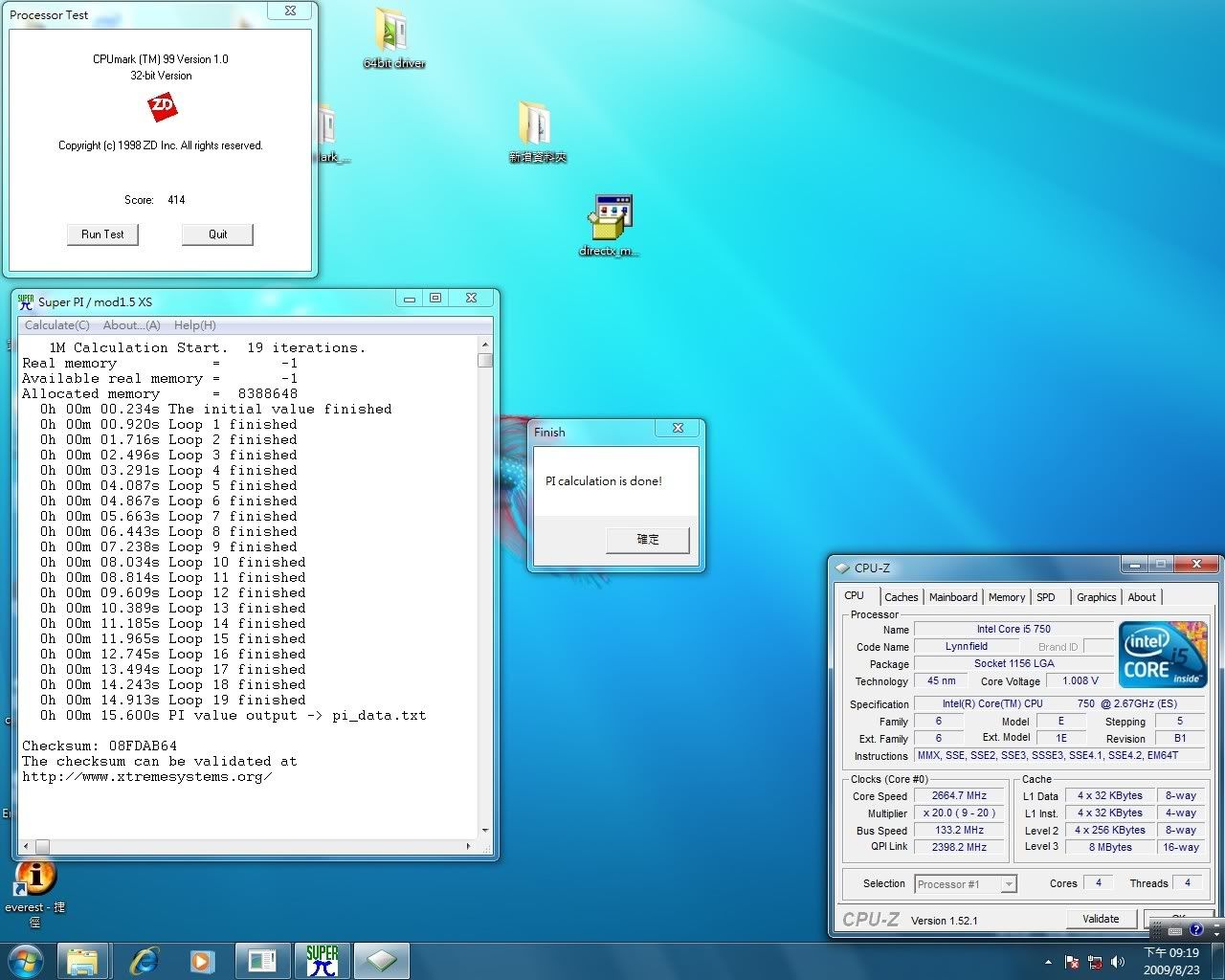Click Validate in CPU-Z
Viewport: 1225px width, 980px height.
pos(1101,919)
